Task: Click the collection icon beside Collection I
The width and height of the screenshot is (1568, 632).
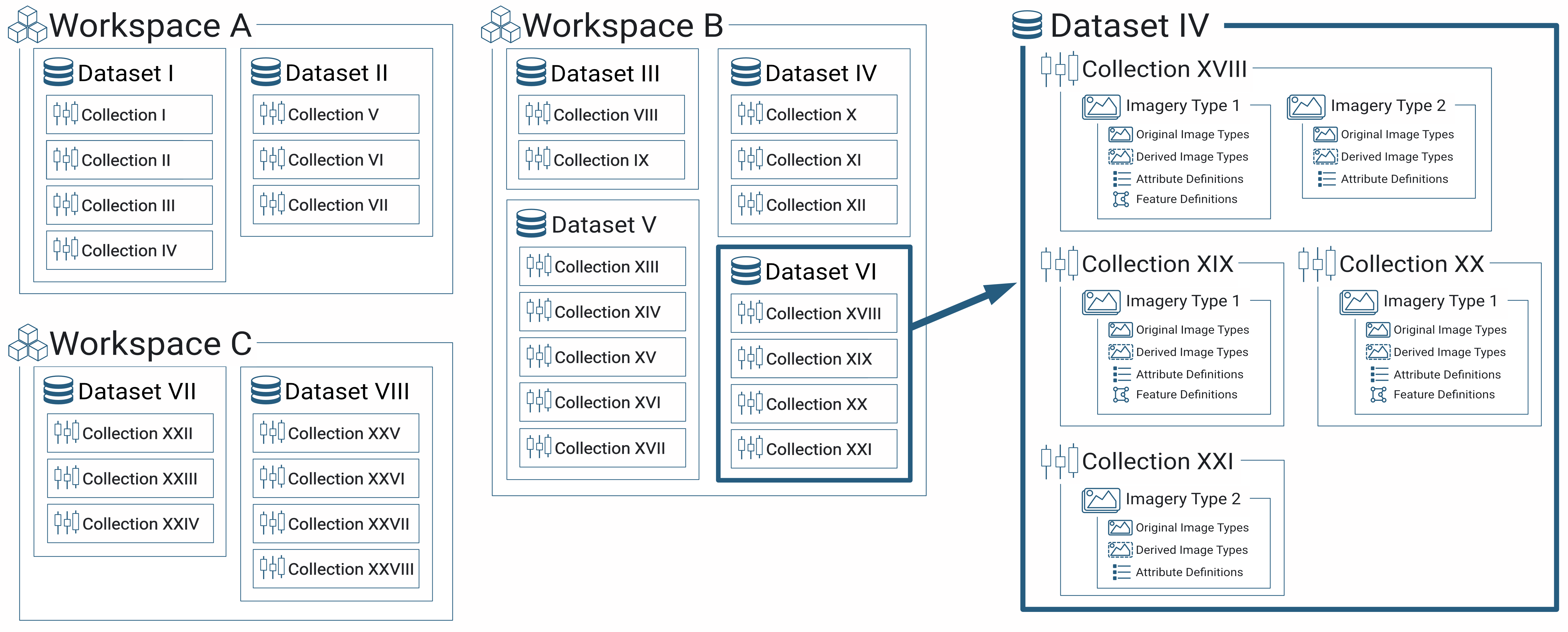Action: [x=66, y=114]
